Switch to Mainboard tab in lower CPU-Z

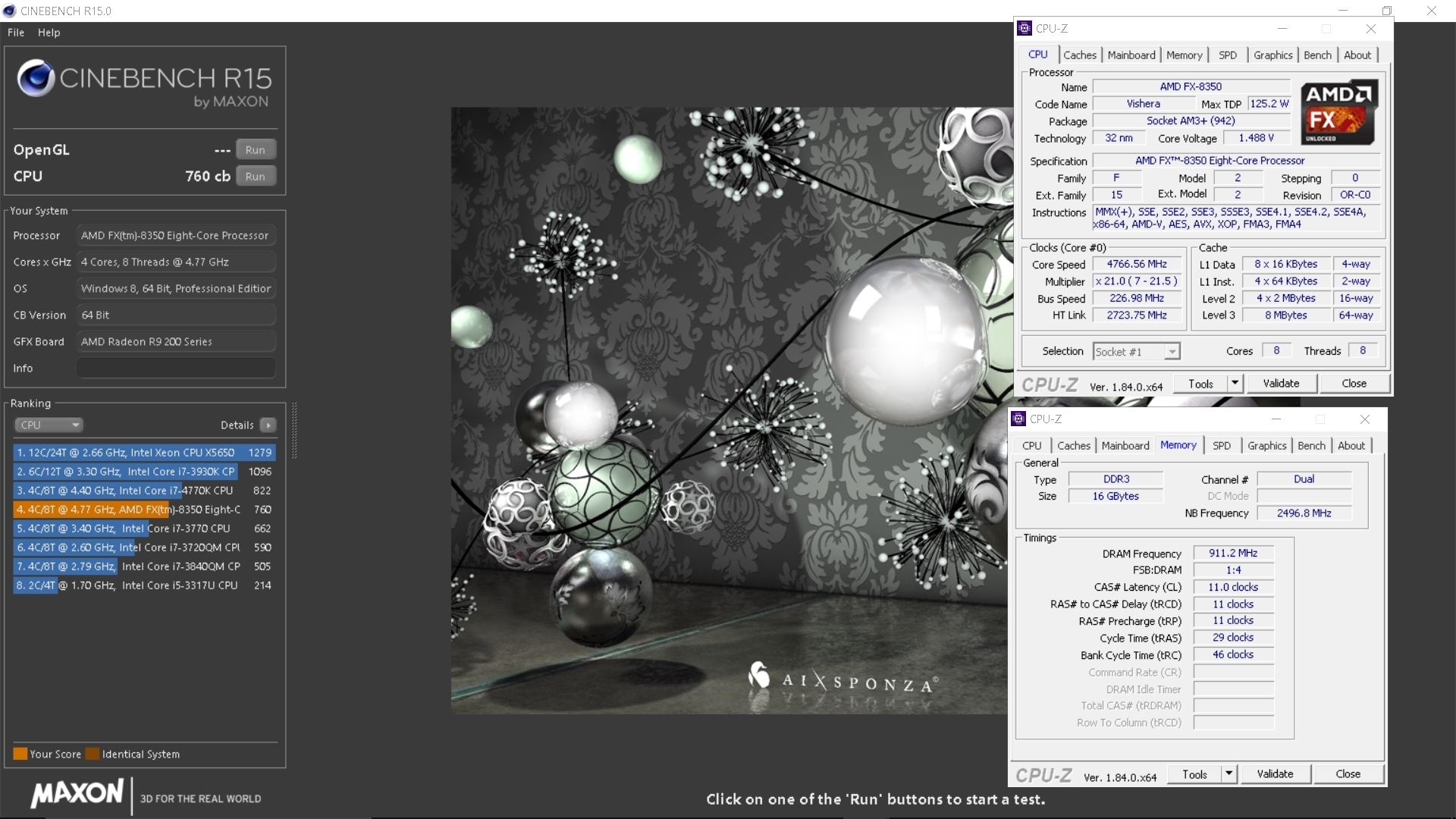pos(1125,446)
